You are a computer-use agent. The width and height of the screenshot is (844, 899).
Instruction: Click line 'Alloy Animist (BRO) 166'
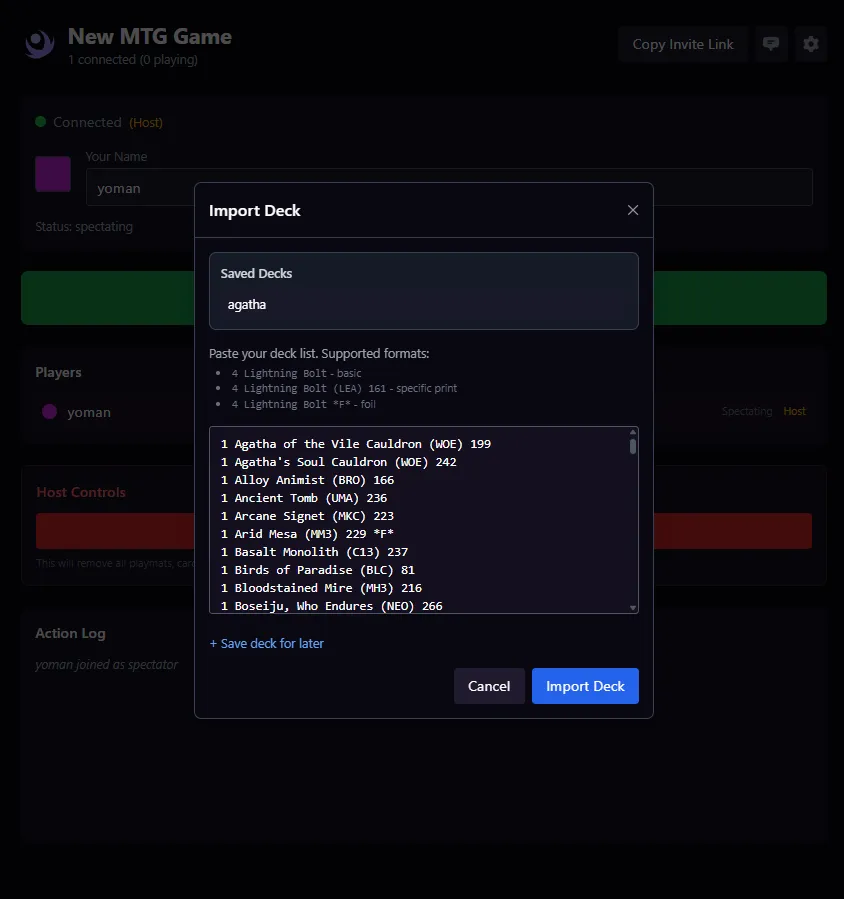pos(307,480)
